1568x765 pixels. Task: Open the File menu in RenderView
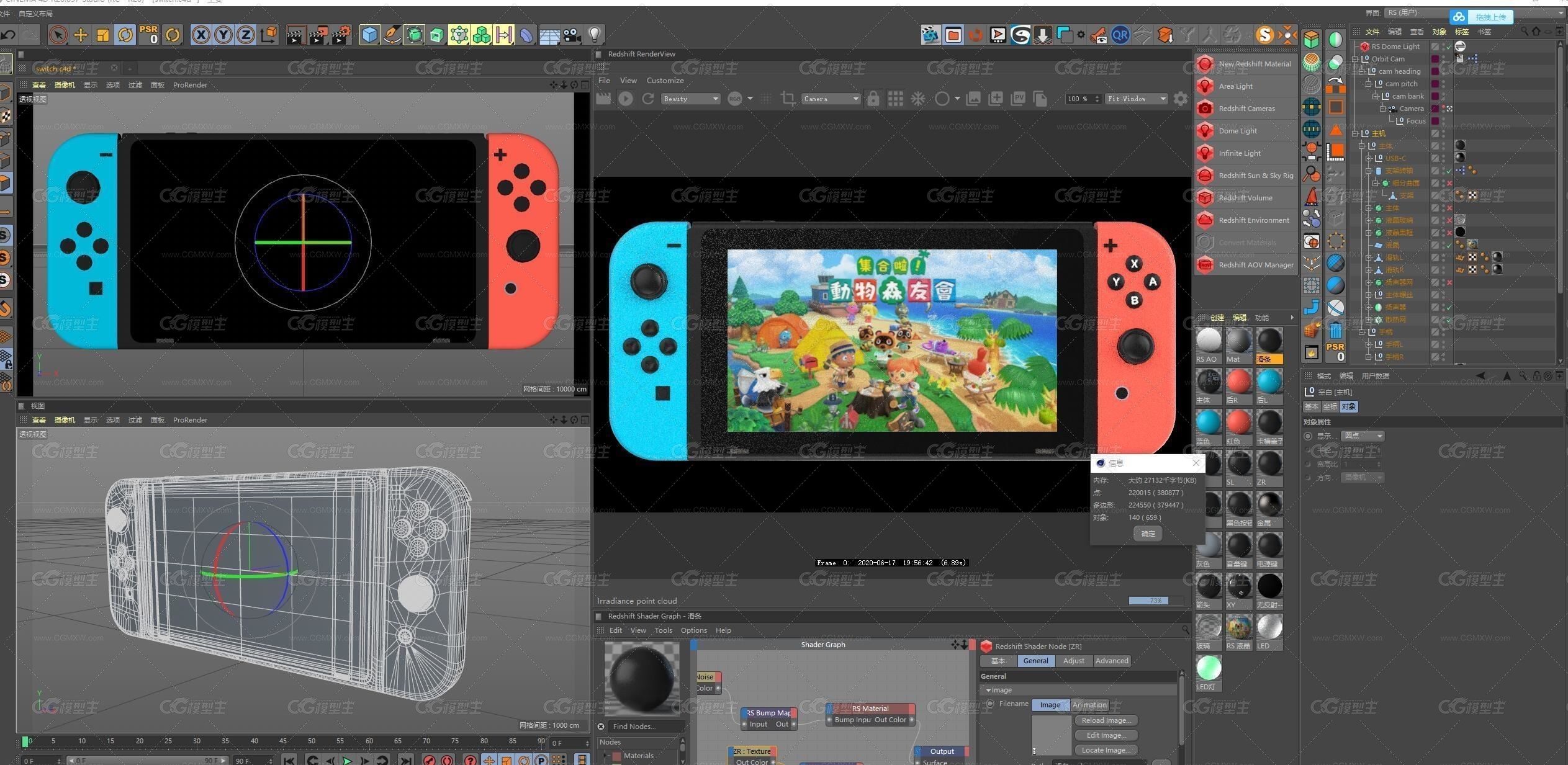(604, 81)
